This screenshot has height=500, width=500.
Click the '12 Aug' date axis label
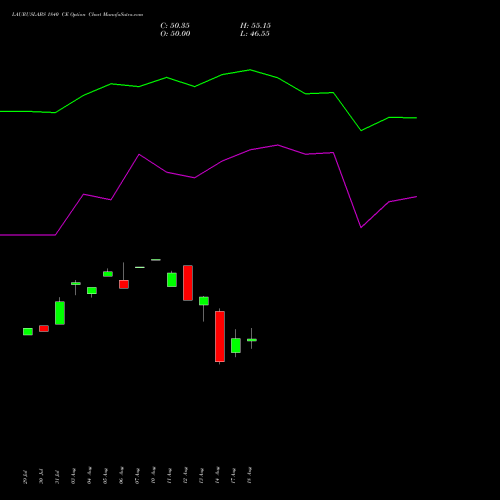(185, 476)
